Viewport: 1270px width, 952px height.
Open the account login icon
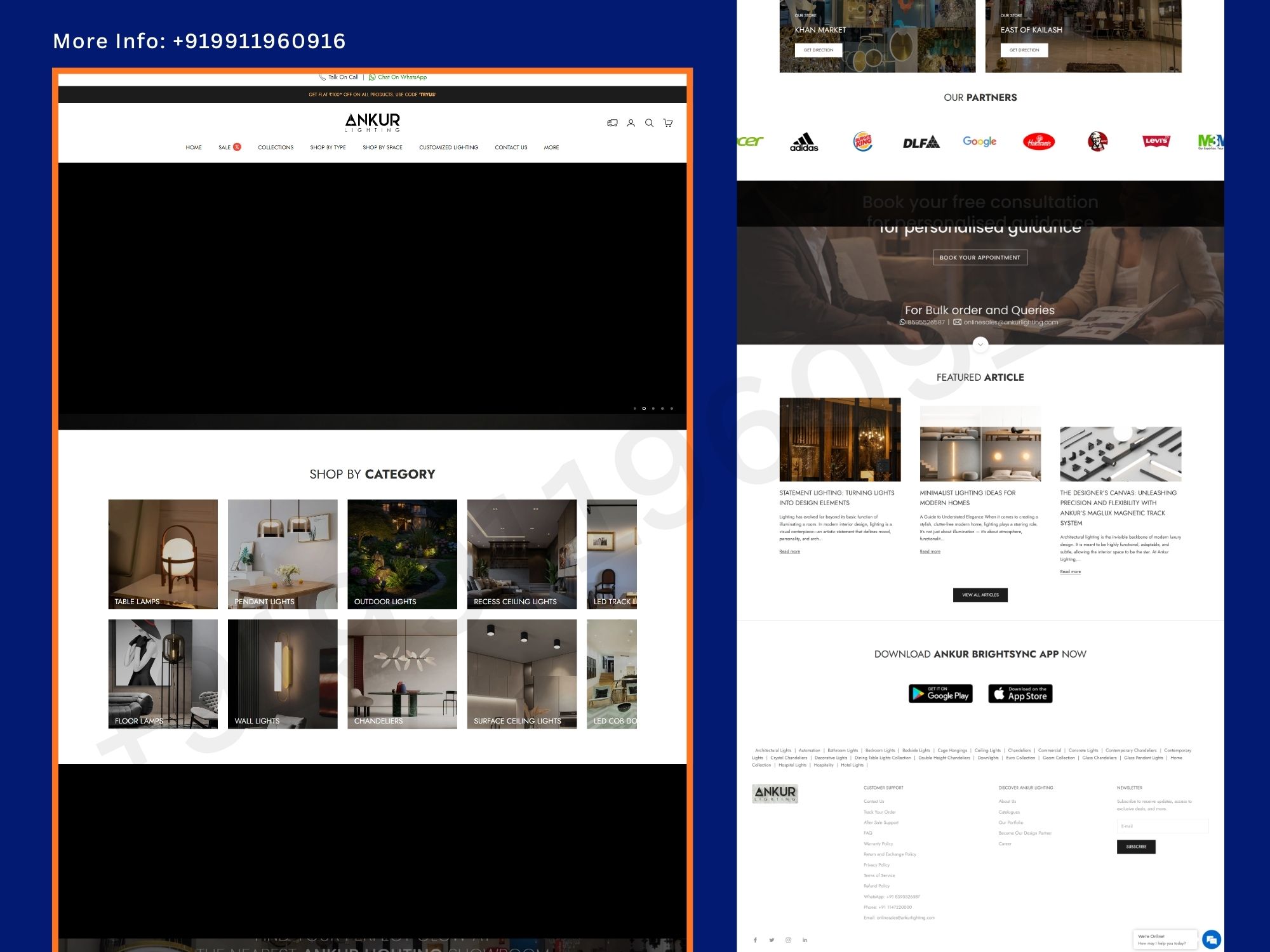pyautogui.click(x=631, y=122)
